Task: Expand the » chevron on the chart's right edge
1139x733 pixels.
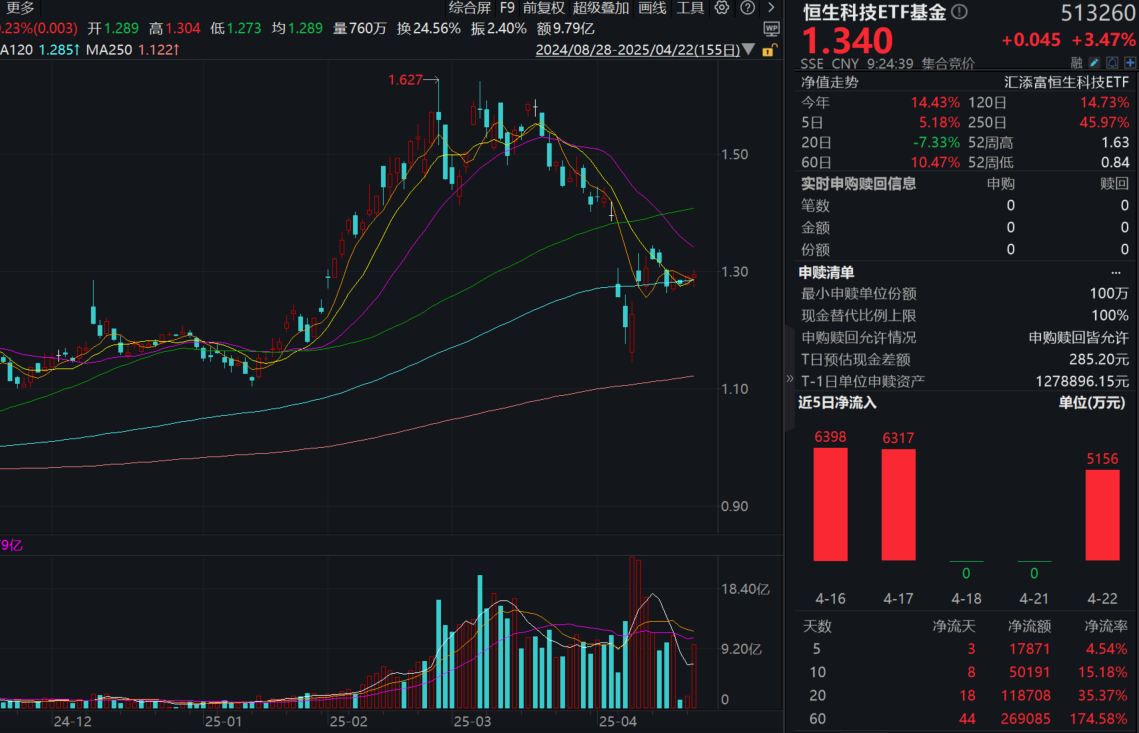Action: coord(789,380)
